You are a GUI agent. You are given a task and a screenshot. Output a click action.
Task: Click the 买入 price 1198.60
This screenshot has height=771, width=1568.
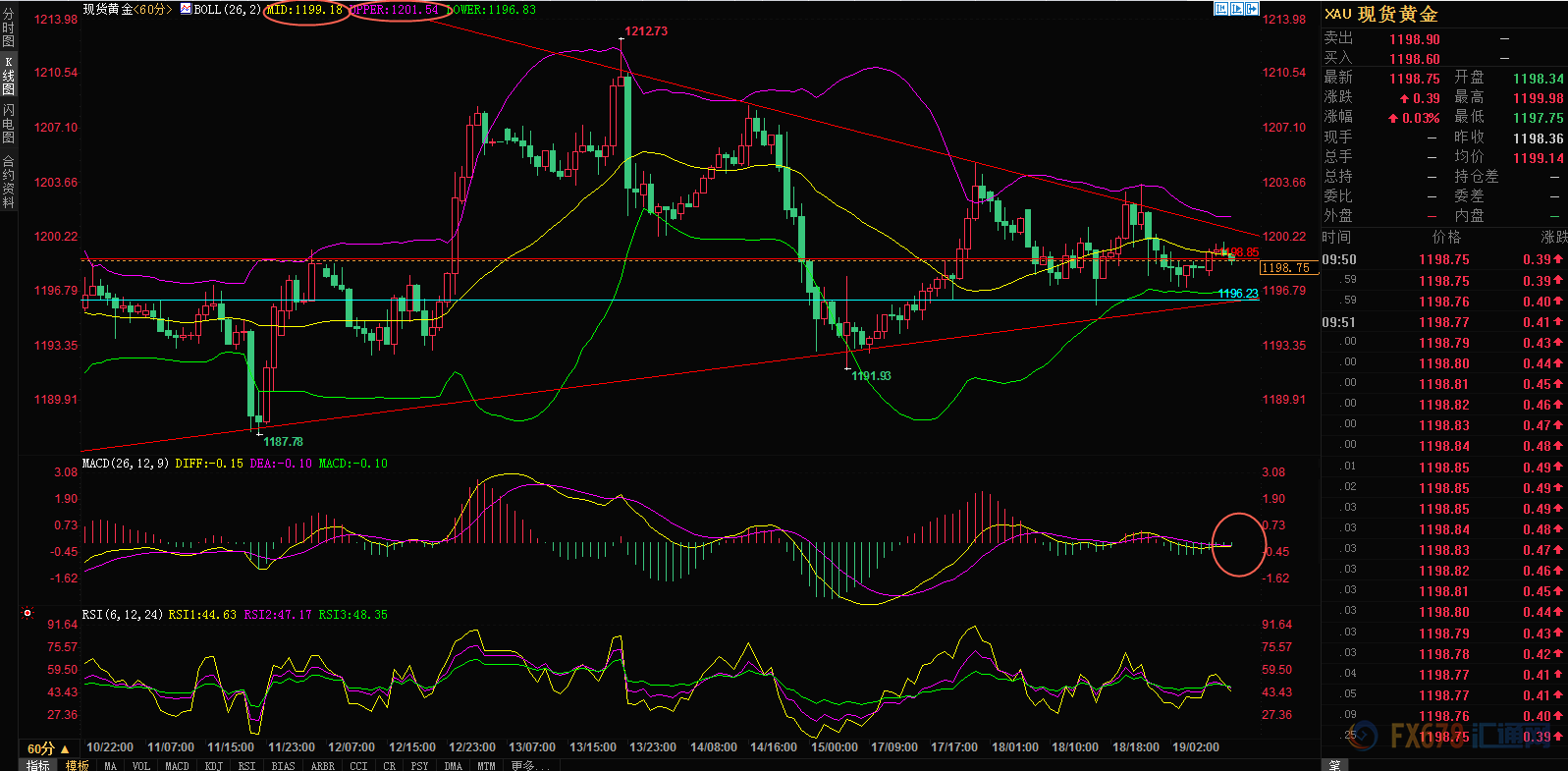coord(1415,59)
